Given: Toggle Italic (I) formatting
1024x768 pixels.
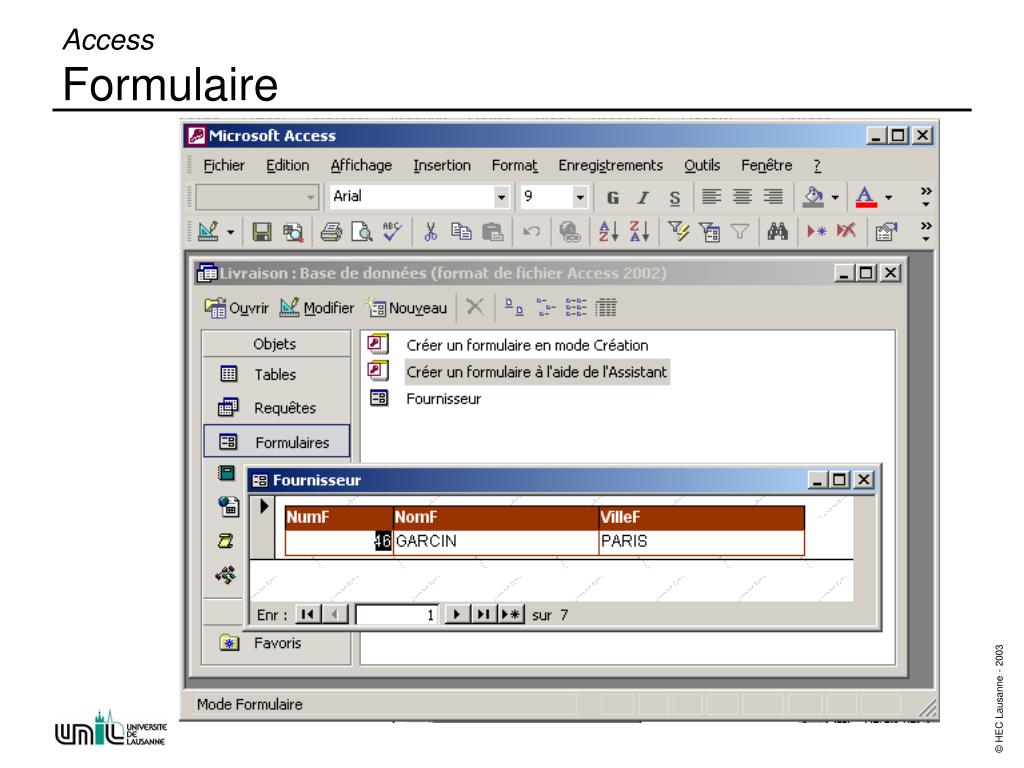Looking at the screenshot, I should pos(643,197).
